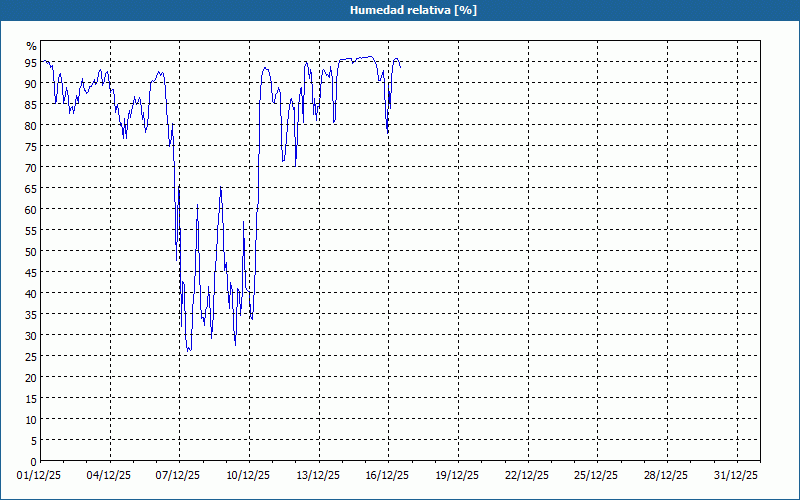Click the 60 y-axis tick label
This screenshot has width=800, height=500.
click(31, 209)
